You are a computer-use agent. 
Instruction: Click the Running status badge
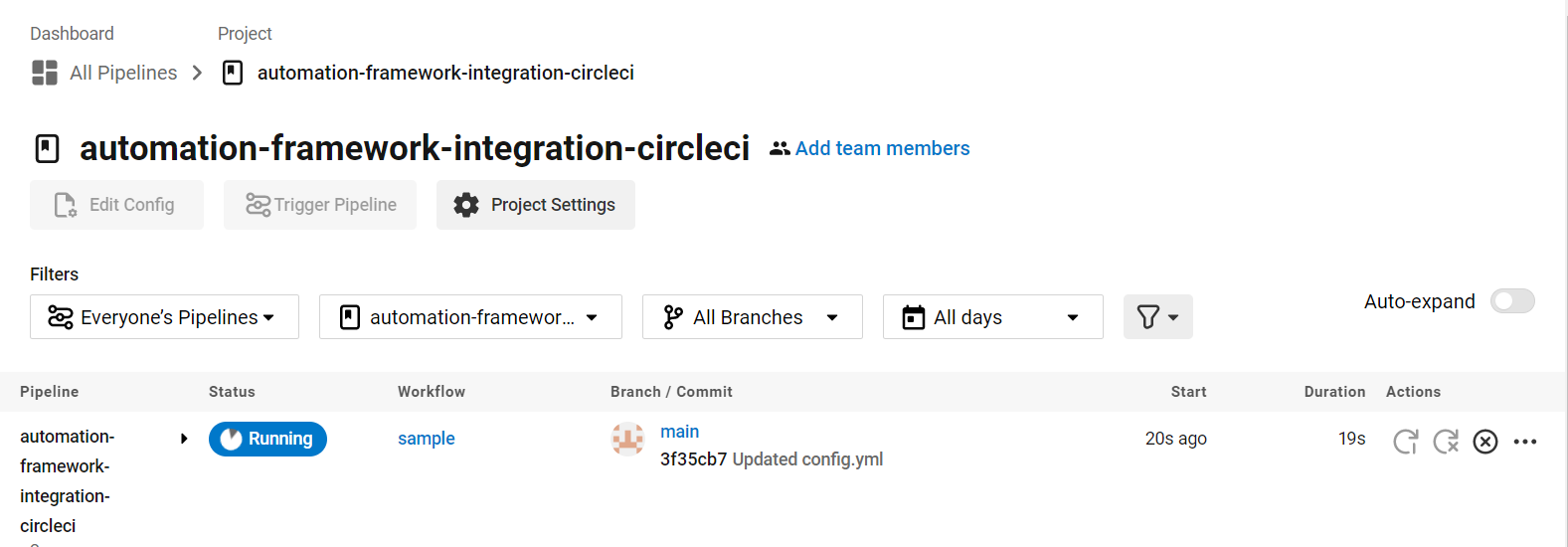[267, 439]
